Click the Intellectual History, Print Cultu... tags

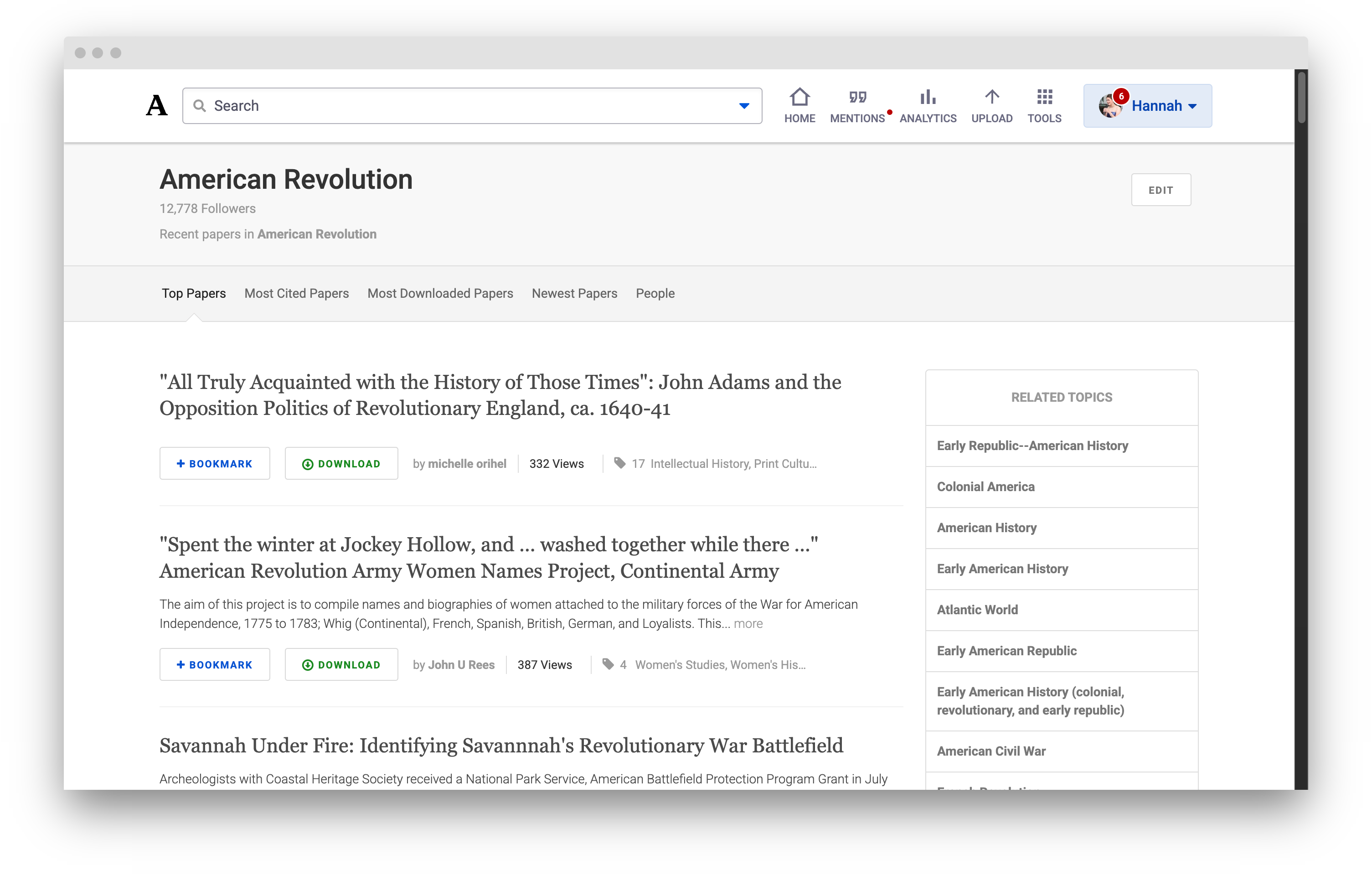click(x=733, y=464)
